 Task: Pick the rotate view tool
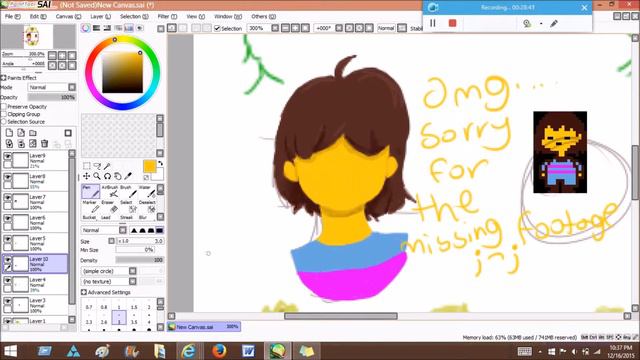point(107,176)
